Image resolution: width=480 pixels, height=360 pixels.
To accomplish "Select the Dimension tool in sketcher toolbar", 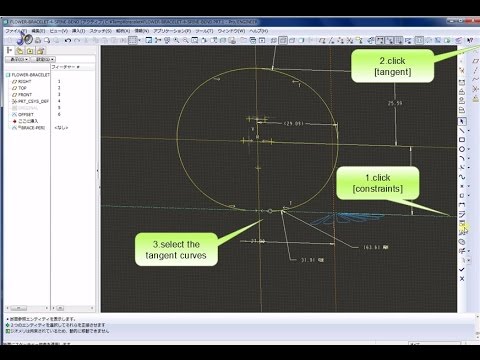I will pyautogui.click(x=462, y=205).
